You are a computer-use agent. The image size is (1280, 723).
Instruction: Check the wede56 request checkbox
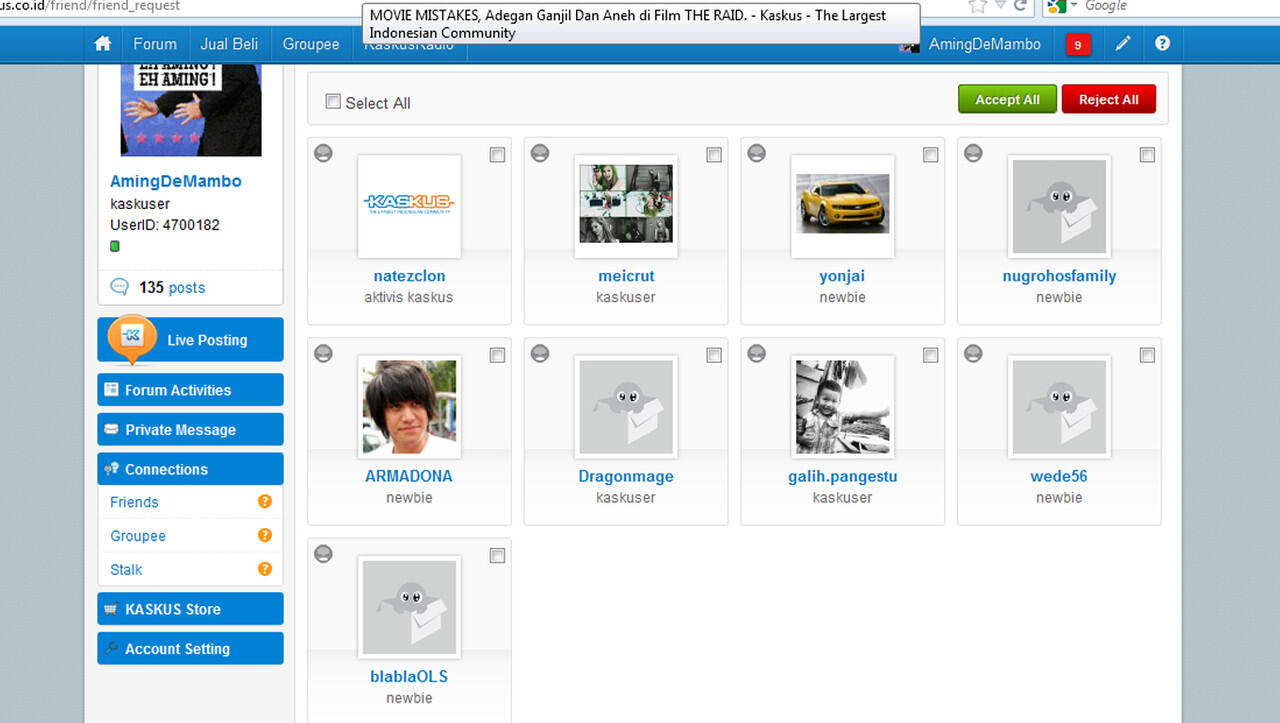(1147, 355)
